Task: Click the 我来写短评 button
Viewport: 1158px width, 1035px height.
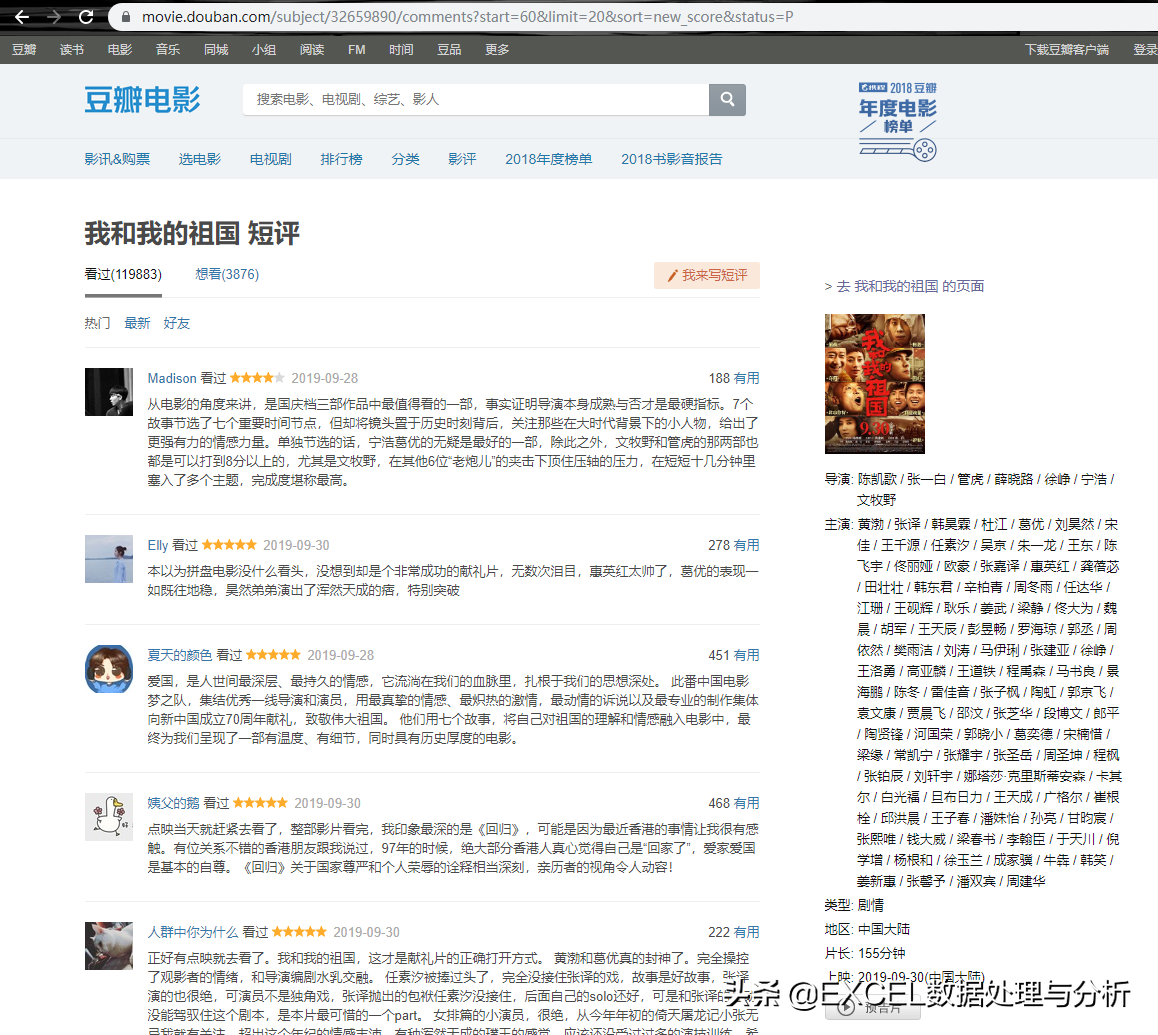Action: tap(707, 276)
